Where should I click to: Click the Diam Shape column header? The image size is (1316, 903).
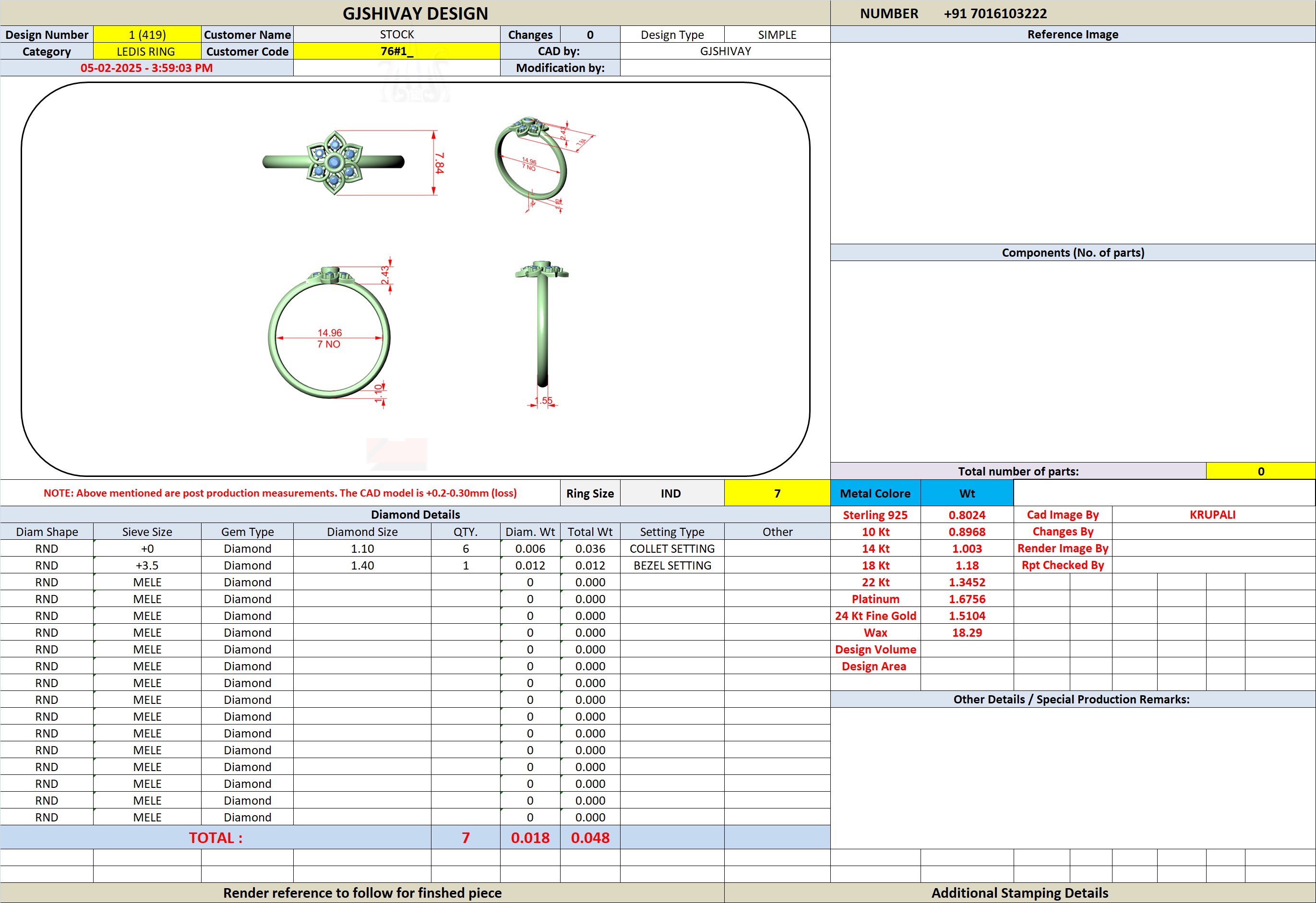coord(47,532)
